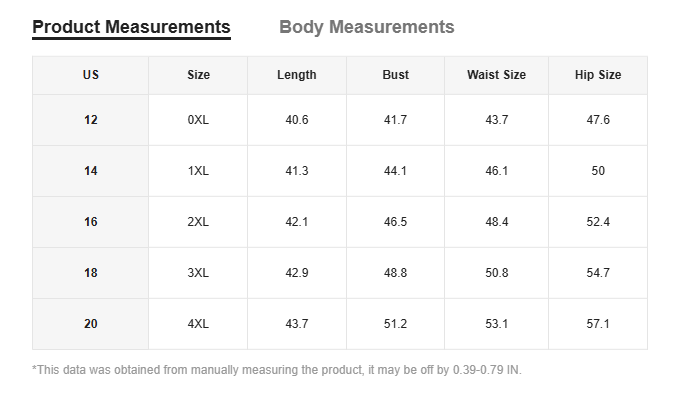Click the 57.1 hip size value
This screenshot has height=400, width=678.
click(598, 324)
